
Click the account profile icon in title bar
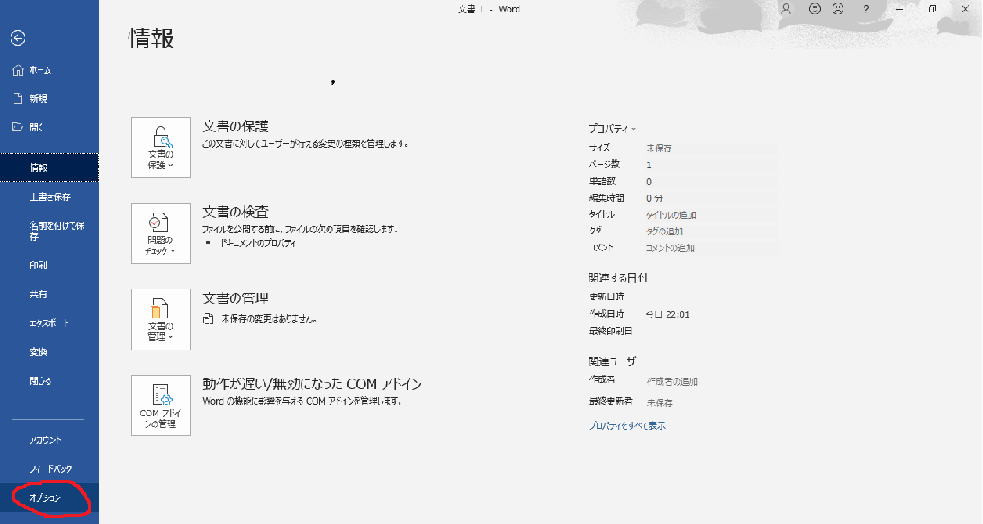pos(786,9)
